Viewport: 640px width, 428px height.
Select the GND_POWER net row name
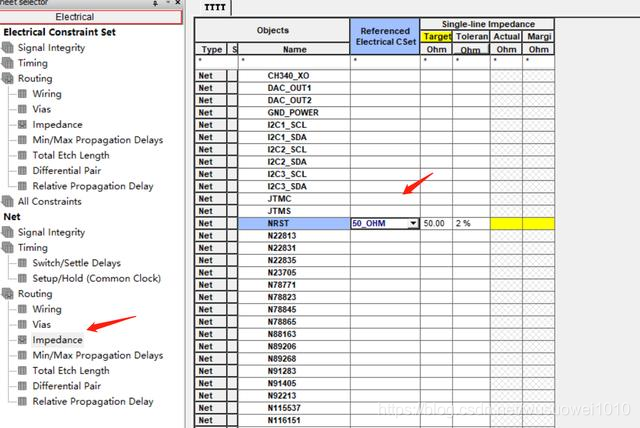294,113
